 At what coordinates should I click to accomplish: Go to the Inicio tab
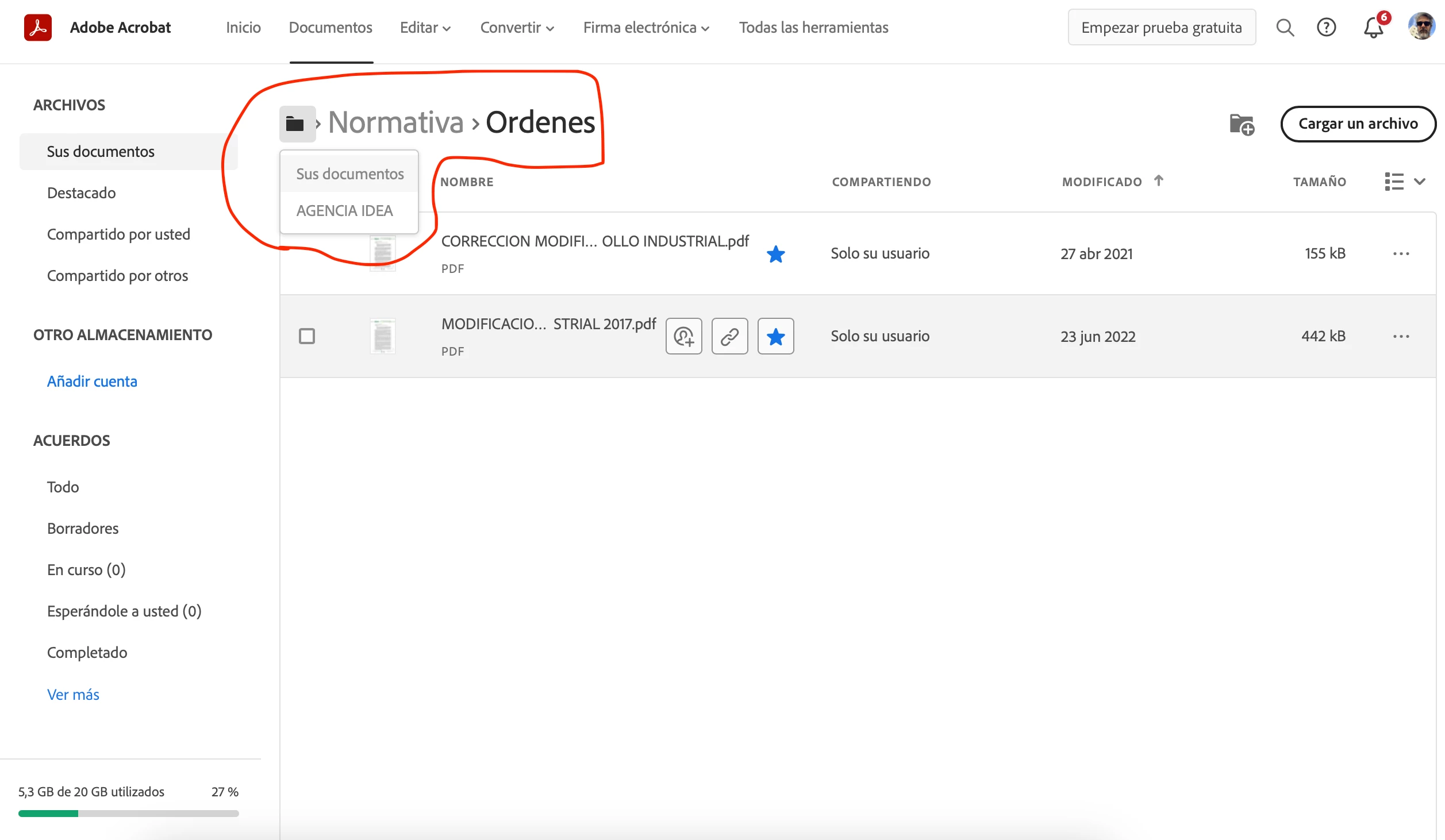coord(243,28)
